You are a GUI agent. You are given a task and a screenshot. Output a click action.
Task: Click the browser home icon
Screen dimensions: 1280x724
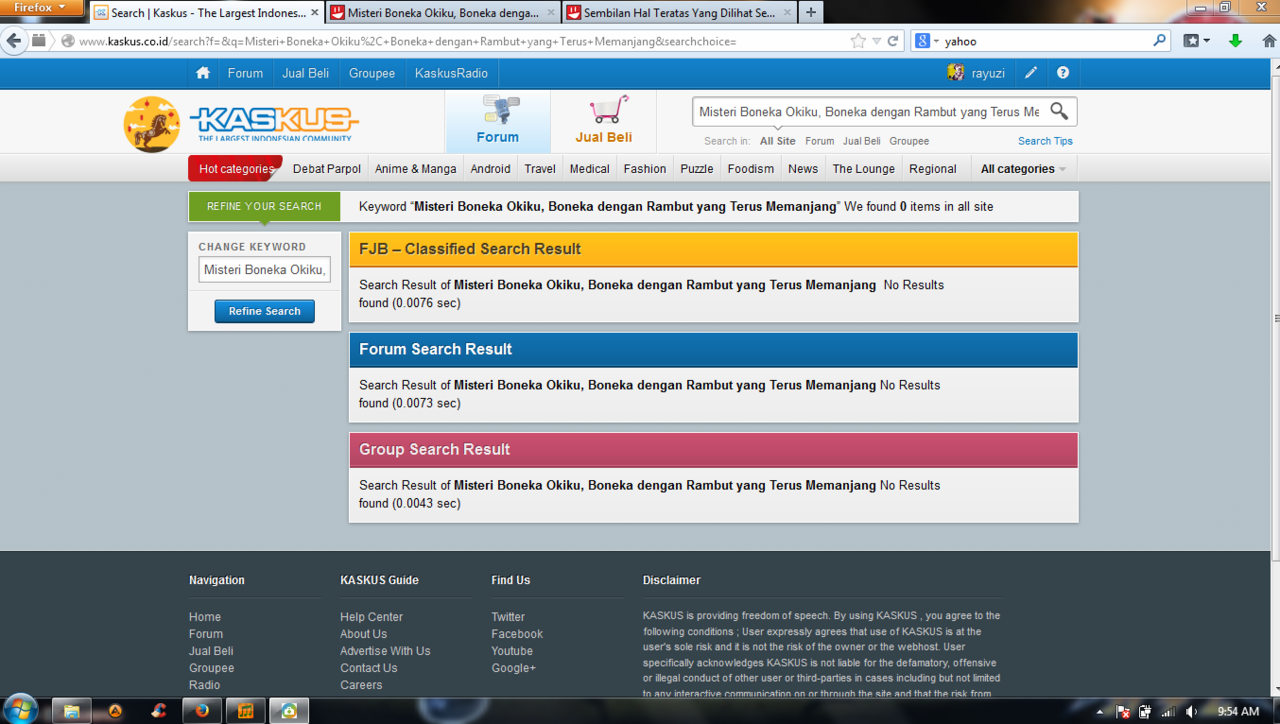pyautogui.click(x=1270, y=41)
